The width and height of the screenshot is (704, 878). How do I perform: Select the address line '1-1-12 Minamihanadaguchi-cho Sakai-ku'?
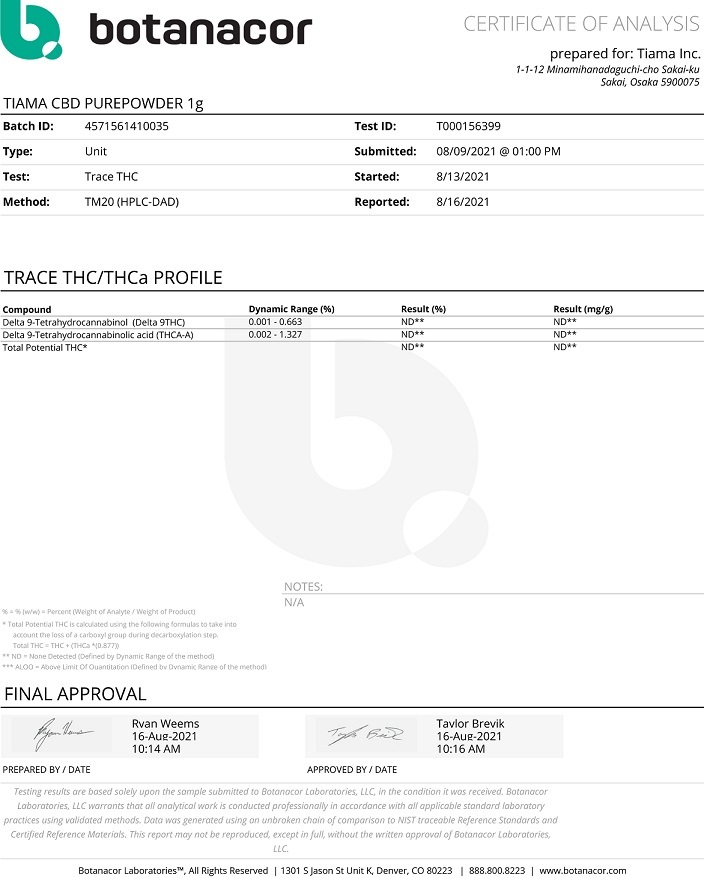(x=608, y=69)
